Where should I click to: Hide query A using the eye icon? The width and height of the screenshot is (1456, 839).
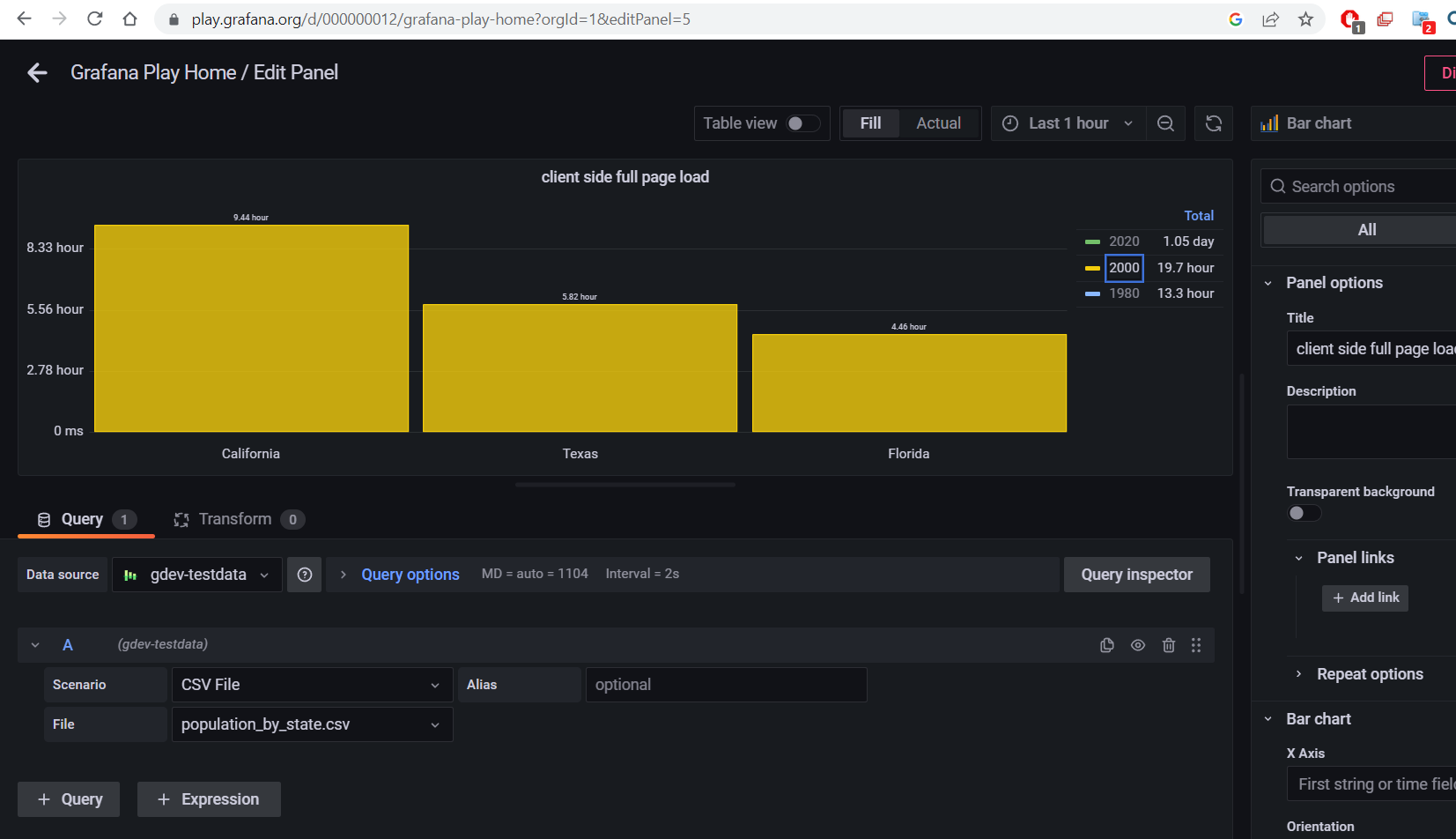tap(1137, 644)
